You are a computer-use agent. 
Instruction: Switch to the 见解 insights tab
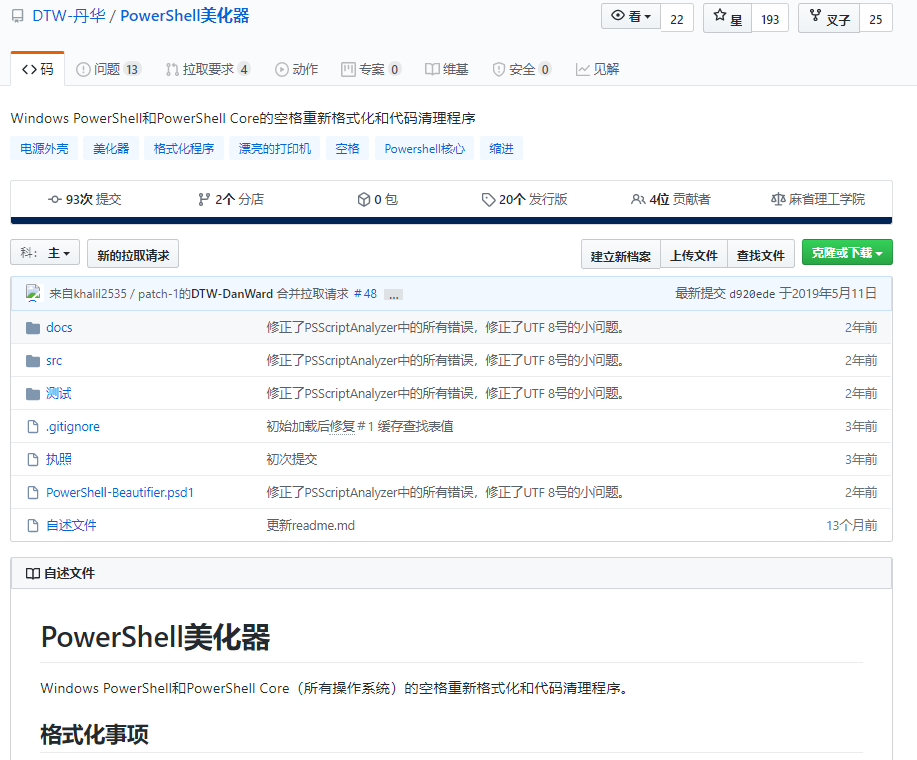tap(597, 69)
